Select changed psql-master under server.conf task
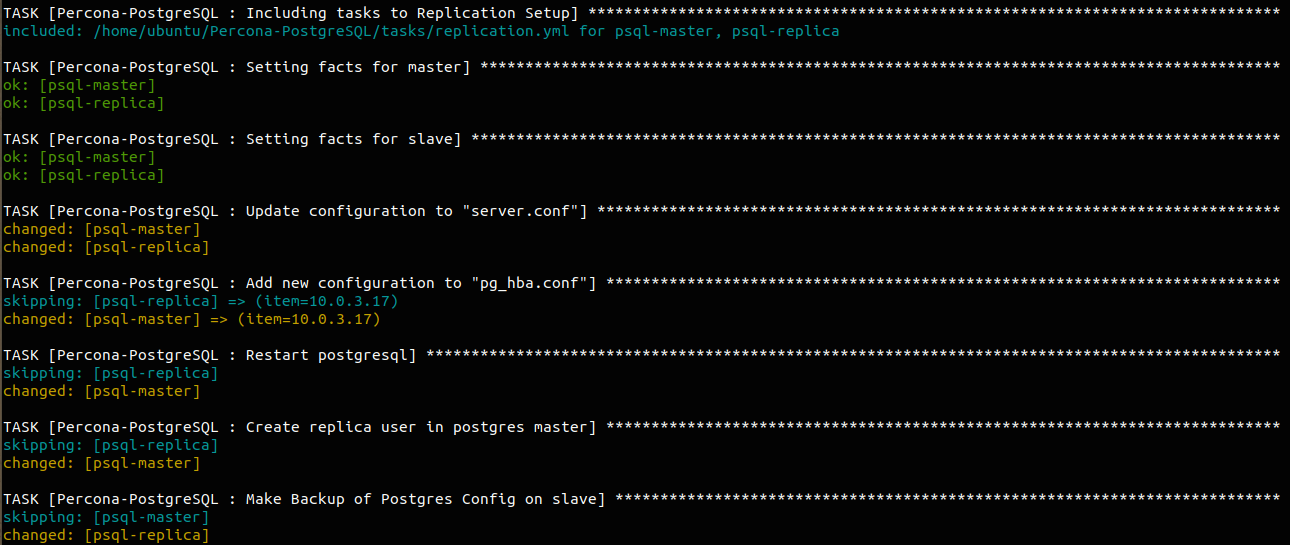Viewport: 1290px width, 545px height. 102,229
